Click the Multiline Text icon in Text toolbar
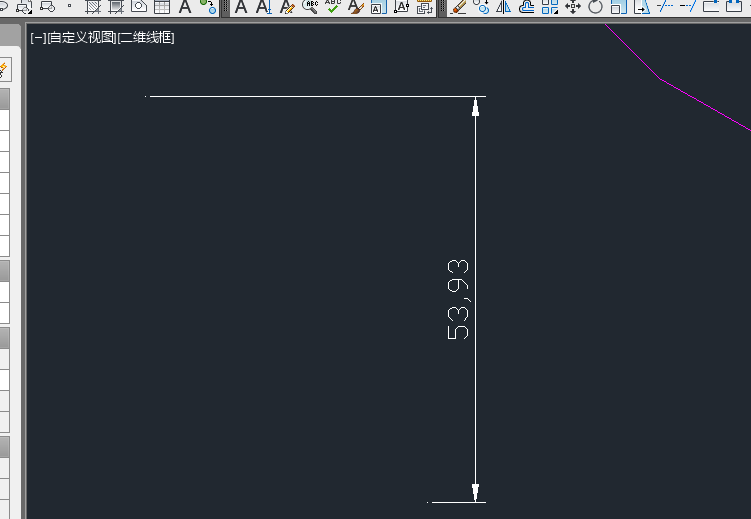This screenshot has height=519, width=751. 241,7
